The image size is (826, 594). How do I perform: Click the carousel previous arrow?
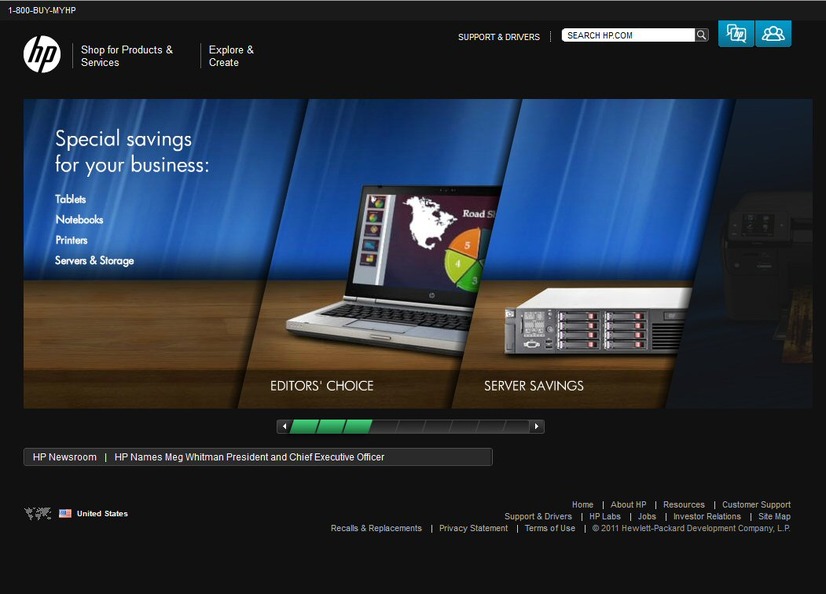pos(284,427)
